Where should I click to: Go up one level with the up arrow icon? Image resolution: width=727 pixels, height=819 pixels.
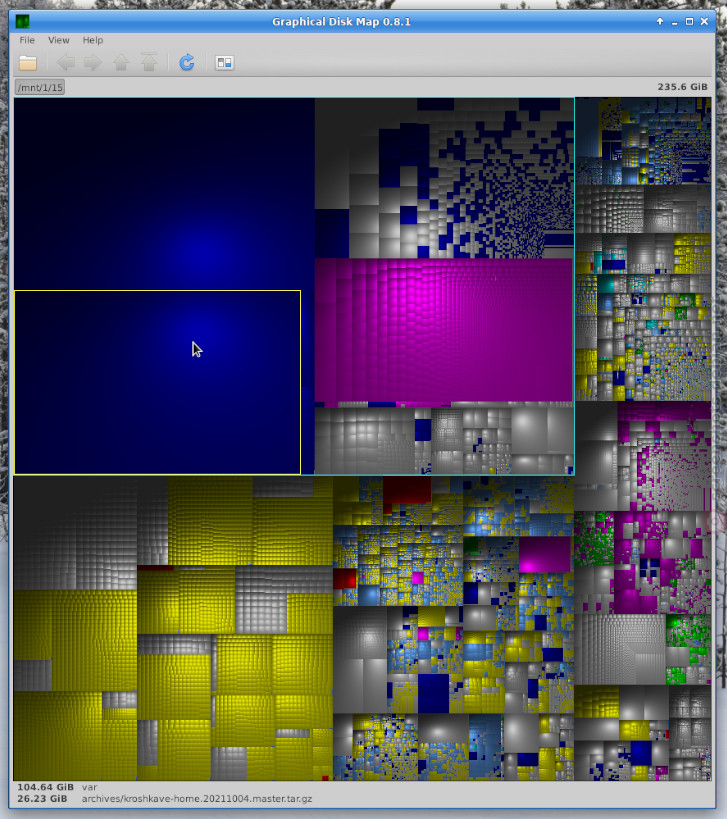[x=121, y=63]
